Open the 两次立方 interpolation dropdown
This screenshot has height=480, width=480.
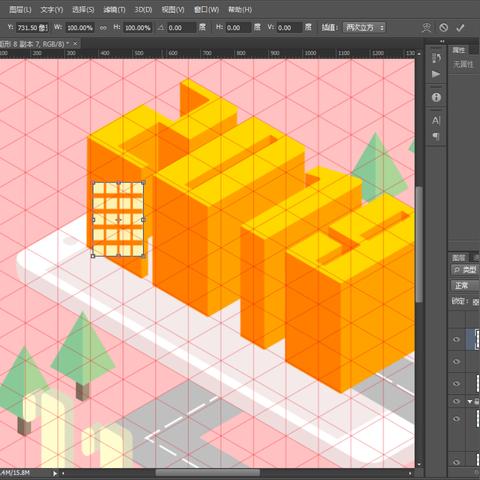(364, 28)
